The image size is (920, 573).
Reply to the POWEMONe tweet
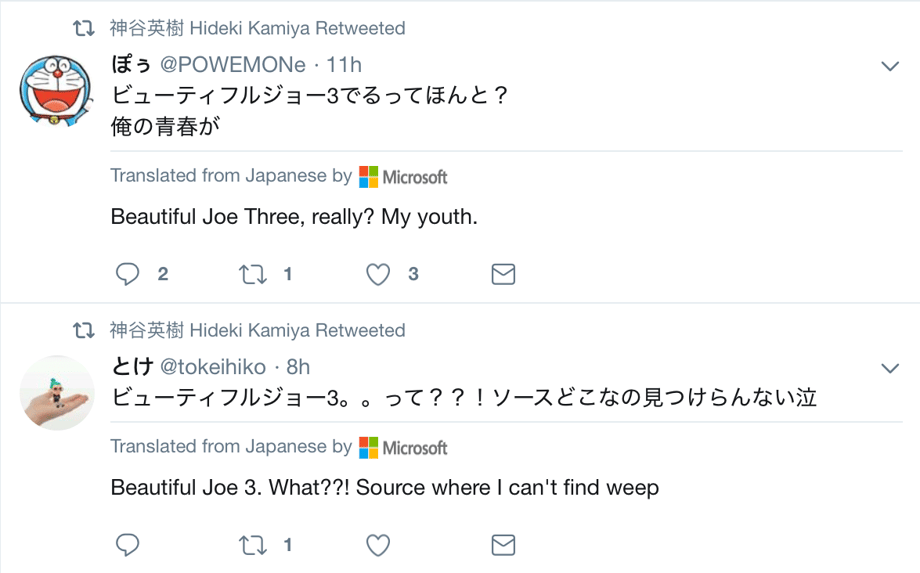point(128,274)
